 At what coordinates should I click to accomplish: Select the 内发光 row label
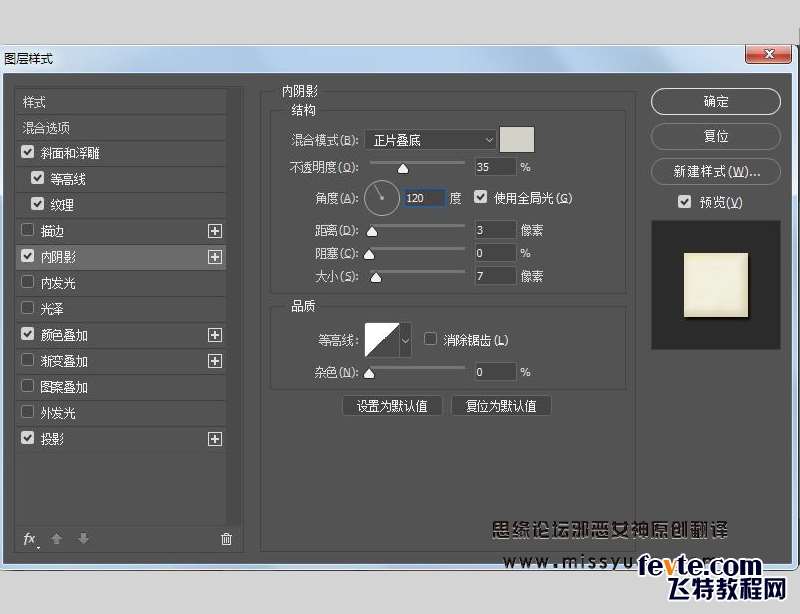pyautogui.click(x=58, y=283)
